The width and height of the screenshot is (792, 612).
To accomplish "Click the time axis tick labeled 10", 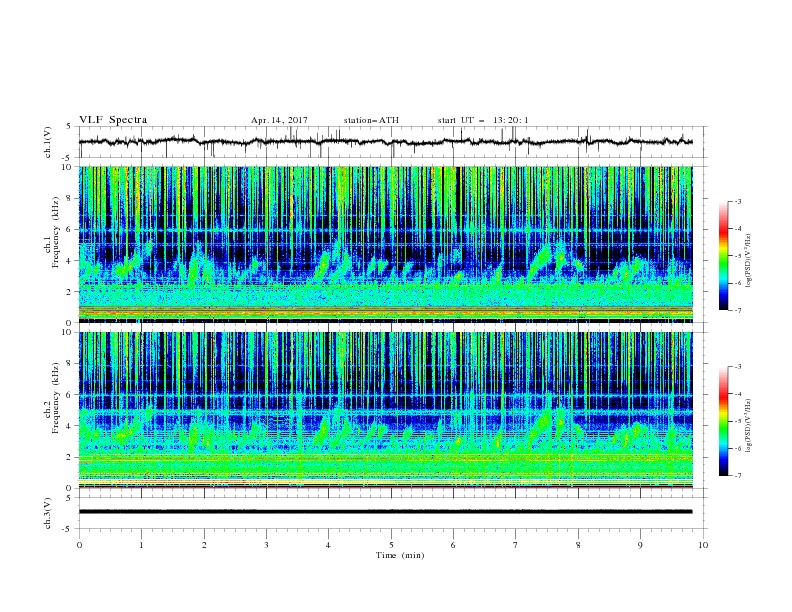I will 703,545.
